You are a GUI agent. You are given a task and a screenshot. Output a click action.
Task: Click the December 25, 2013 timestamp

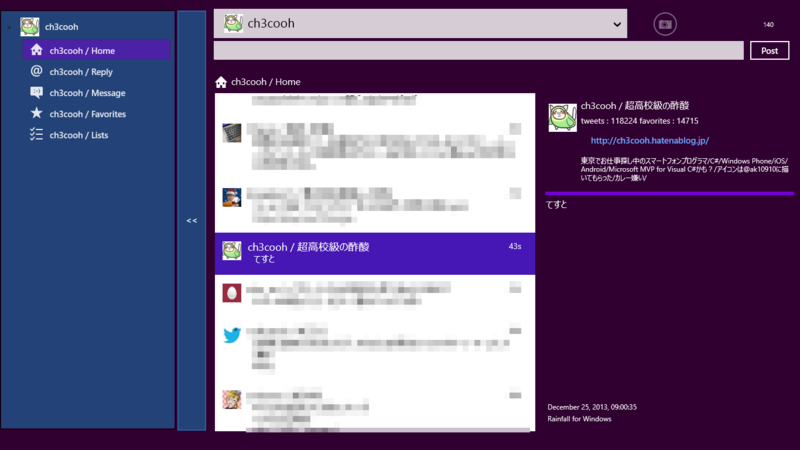click(x=592, y=407)
